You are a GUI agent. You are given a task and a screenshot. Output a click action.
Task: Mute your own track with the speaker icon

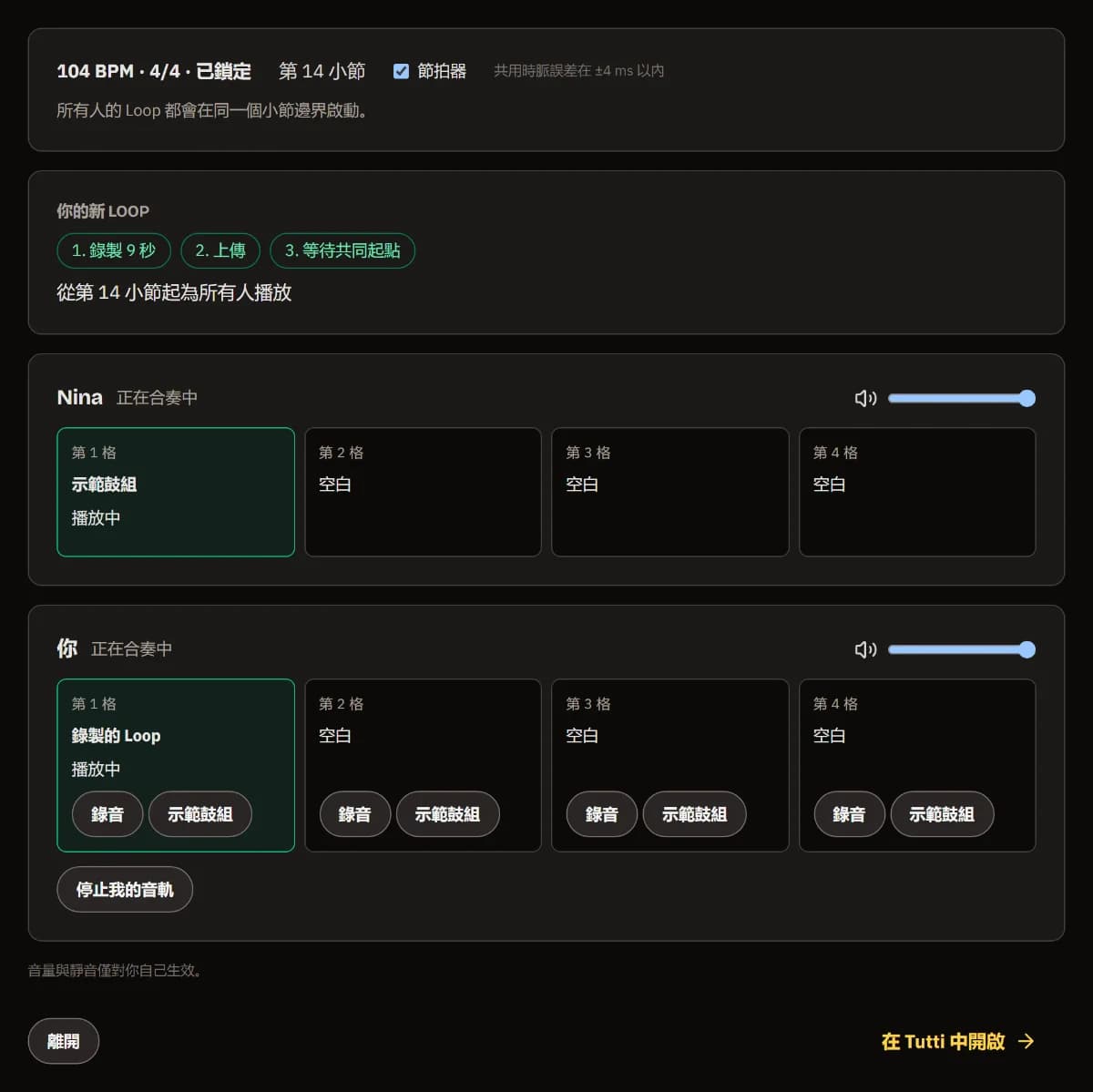865,649
